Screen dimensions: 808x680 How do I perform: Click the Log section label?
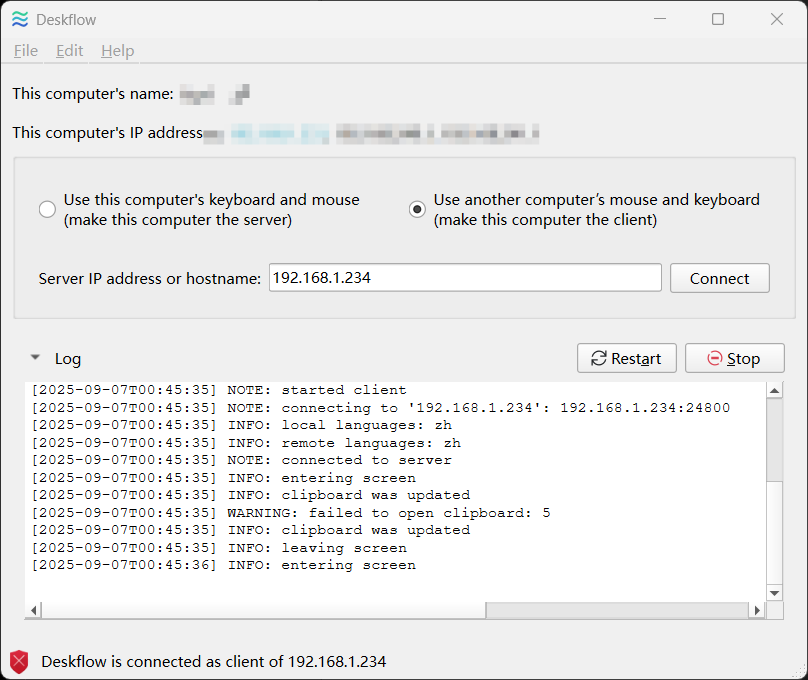[x=68, y=359]
